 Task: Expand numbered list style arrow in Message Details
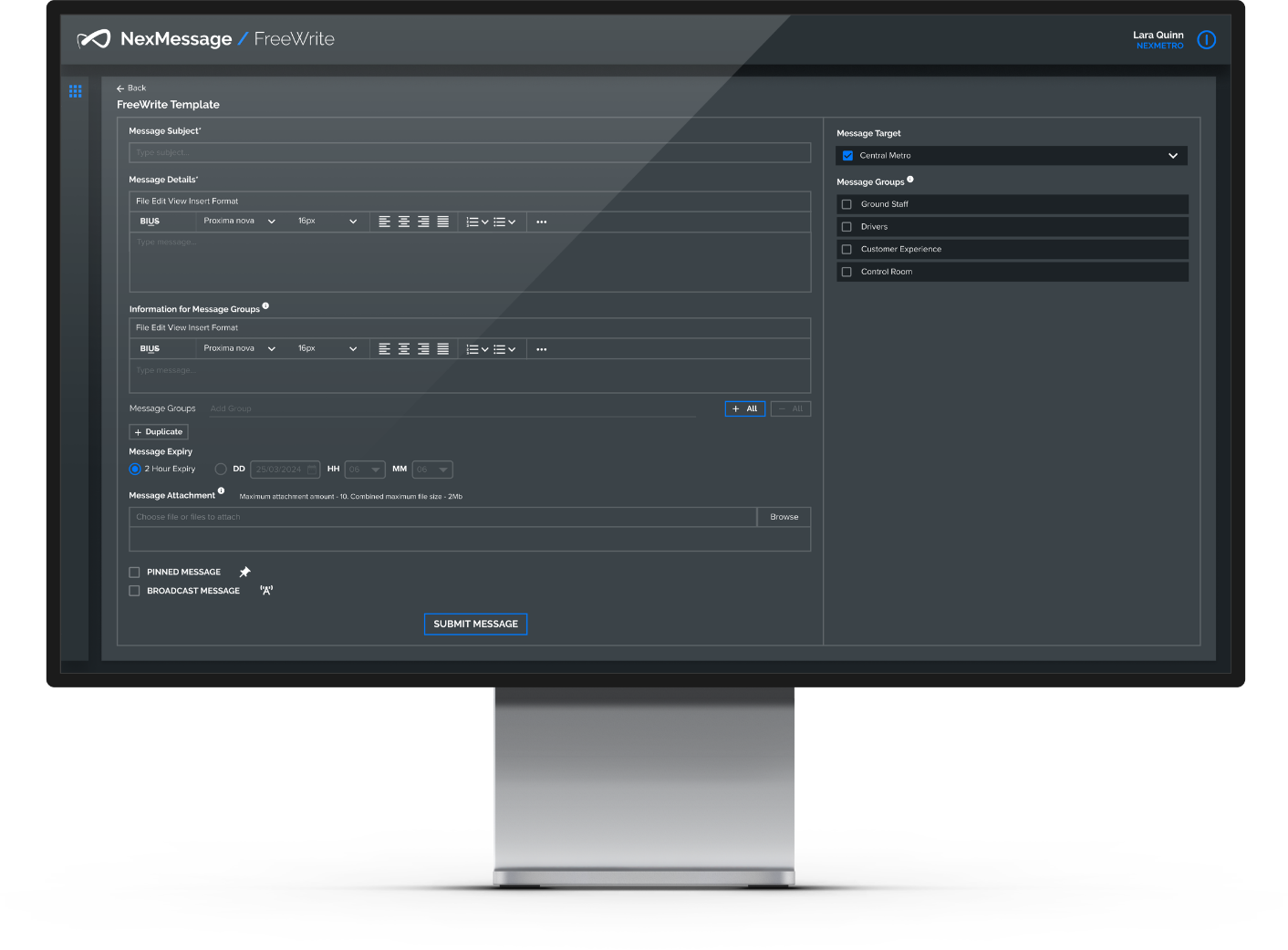(484, 222)
